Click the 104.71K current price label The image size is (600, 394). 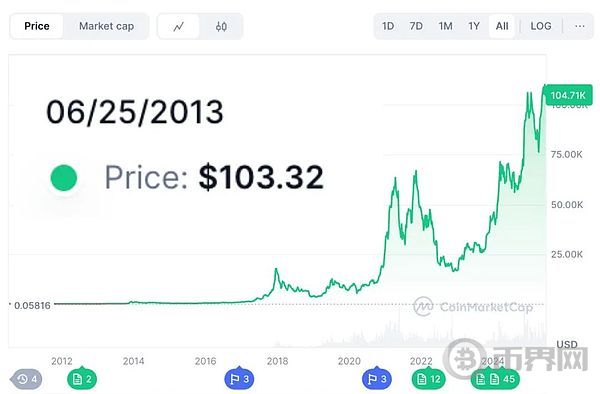(568, 95)
